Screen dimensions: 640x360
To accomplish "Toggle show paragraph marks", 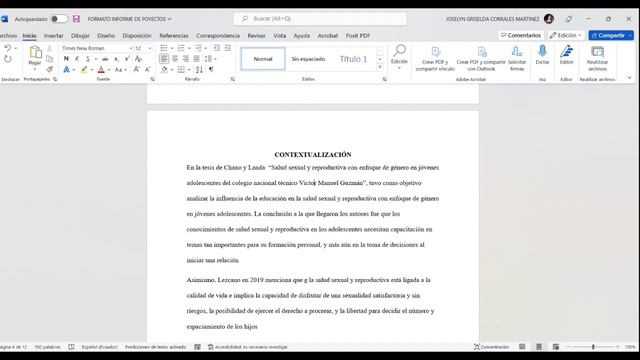I will pos(211,70).
